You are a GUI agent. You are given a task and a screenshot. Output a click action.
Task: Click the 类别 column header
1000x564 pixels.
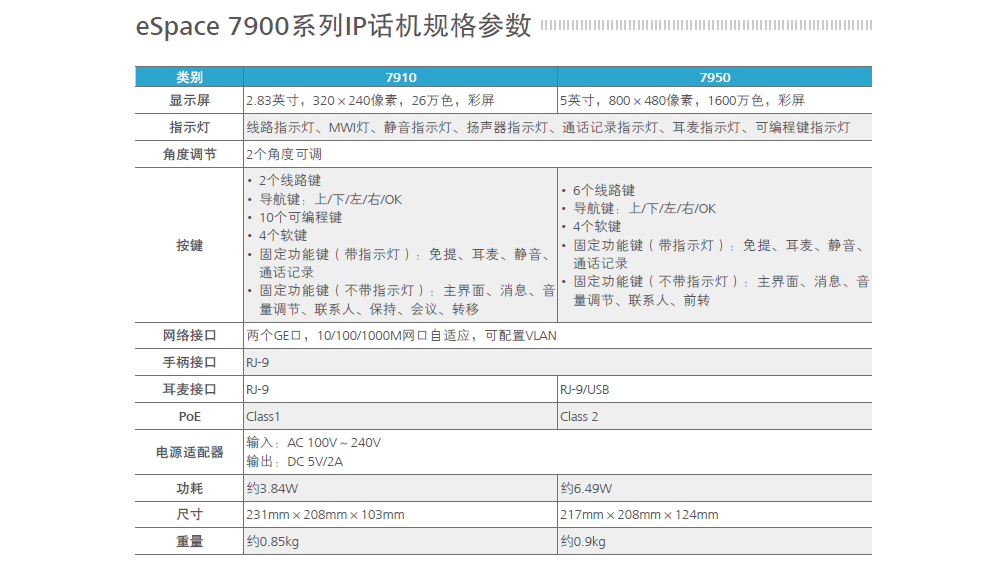point(189,77)
